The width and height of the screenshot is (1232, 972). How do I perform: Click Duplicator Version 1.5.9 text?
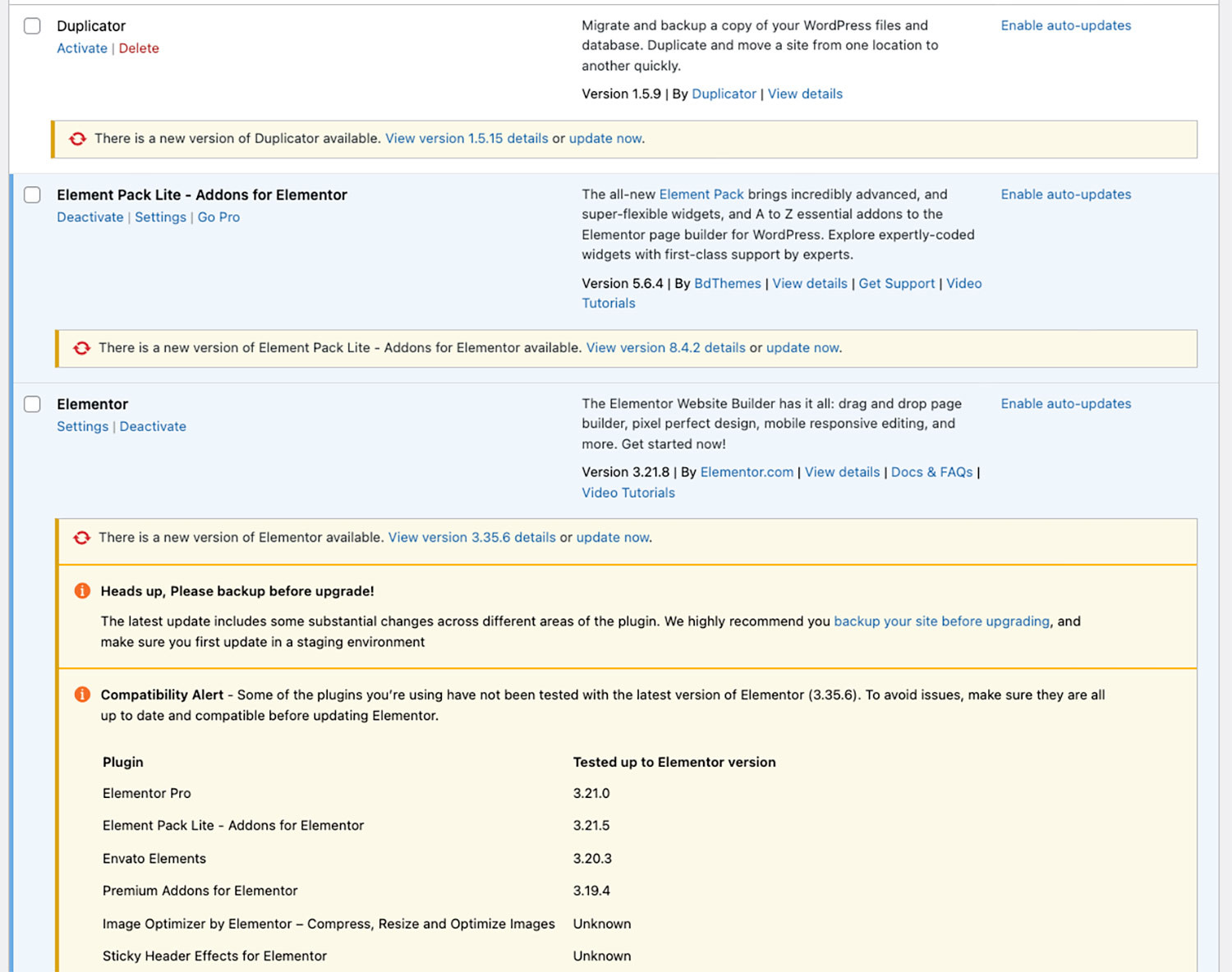tap(622, 94)
